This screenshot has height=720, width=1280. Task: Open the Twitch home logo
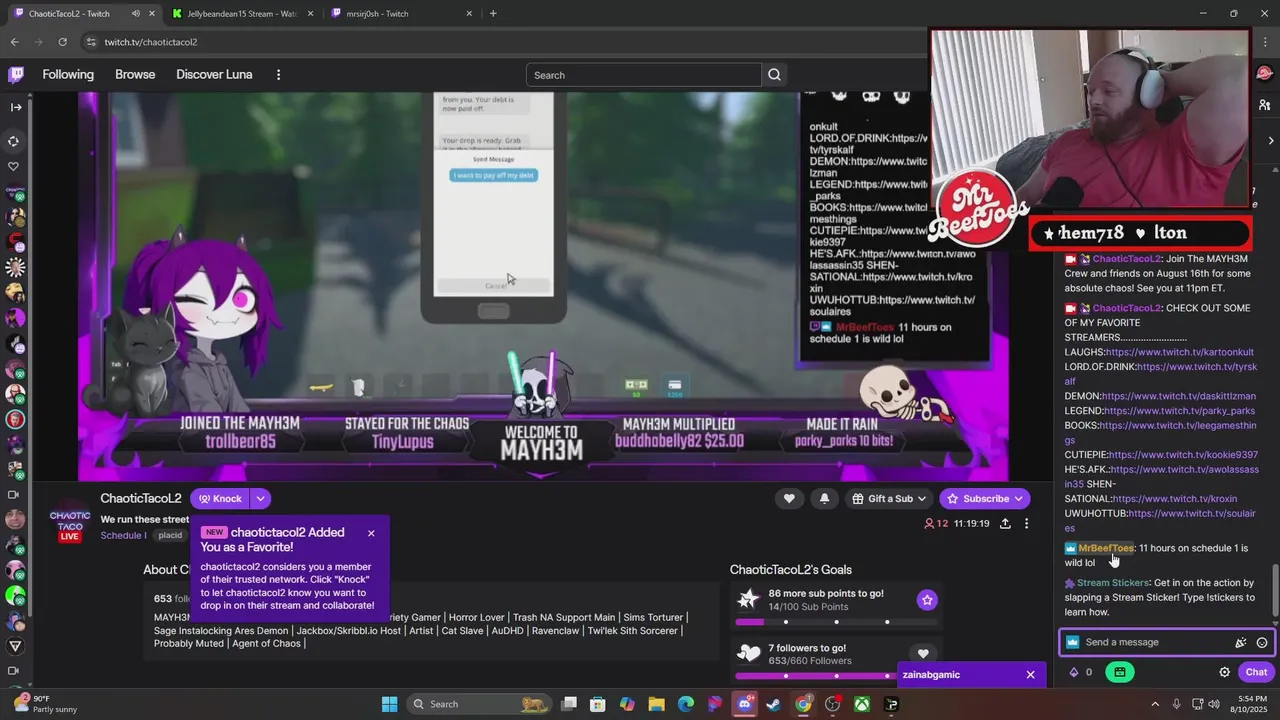coord(16,75)
